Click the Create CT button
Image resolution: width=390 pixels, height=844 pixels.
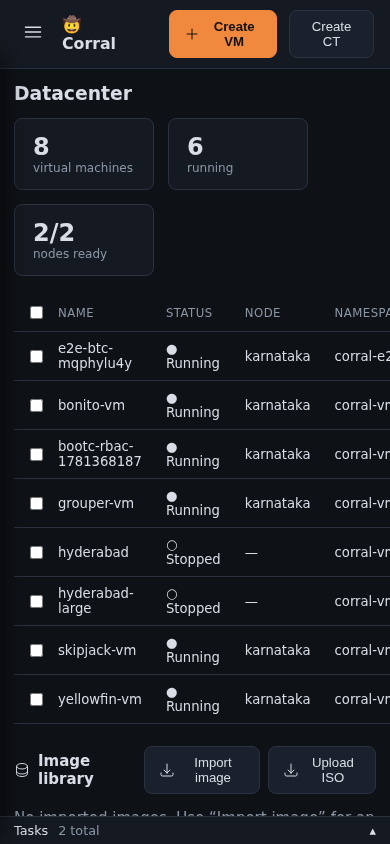pos(331,34)
